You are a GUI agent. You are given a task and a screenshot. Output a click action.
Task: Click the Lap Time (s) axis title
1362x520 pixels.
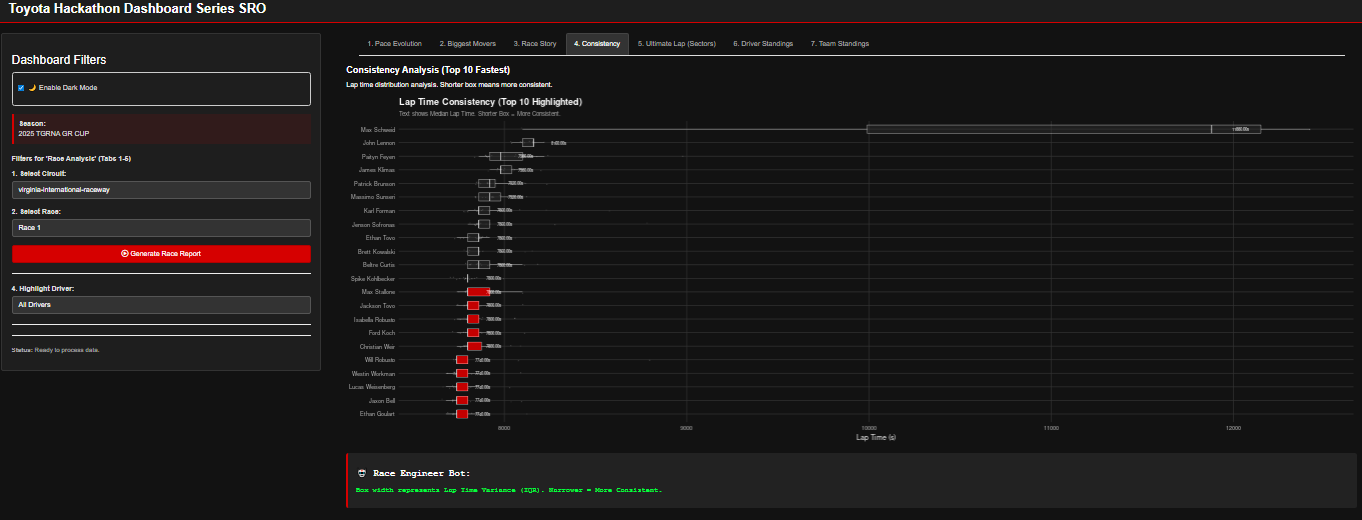click(x=876, y=437)
